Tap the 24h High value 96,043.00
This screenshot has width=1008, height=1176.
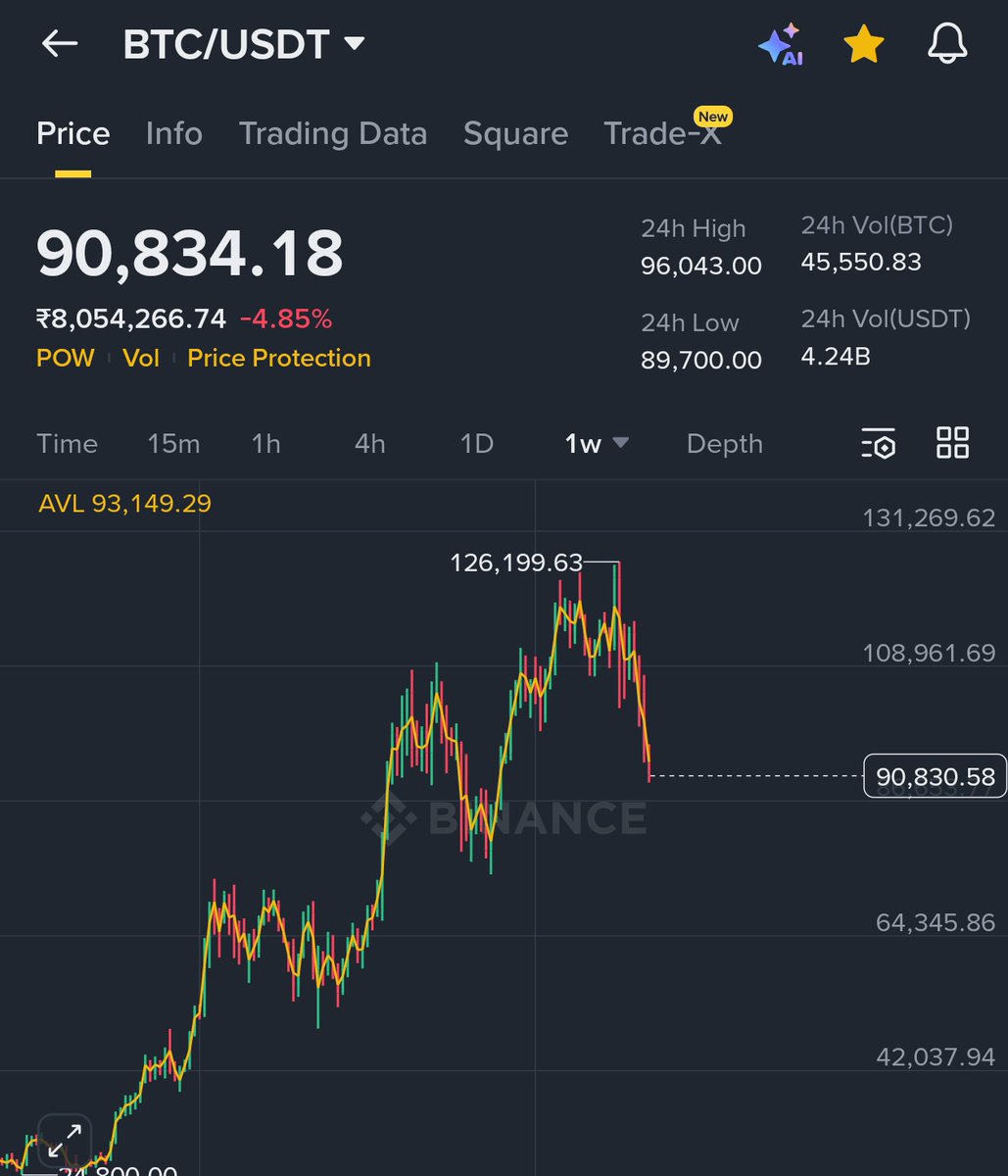click(x=701, y=266)
